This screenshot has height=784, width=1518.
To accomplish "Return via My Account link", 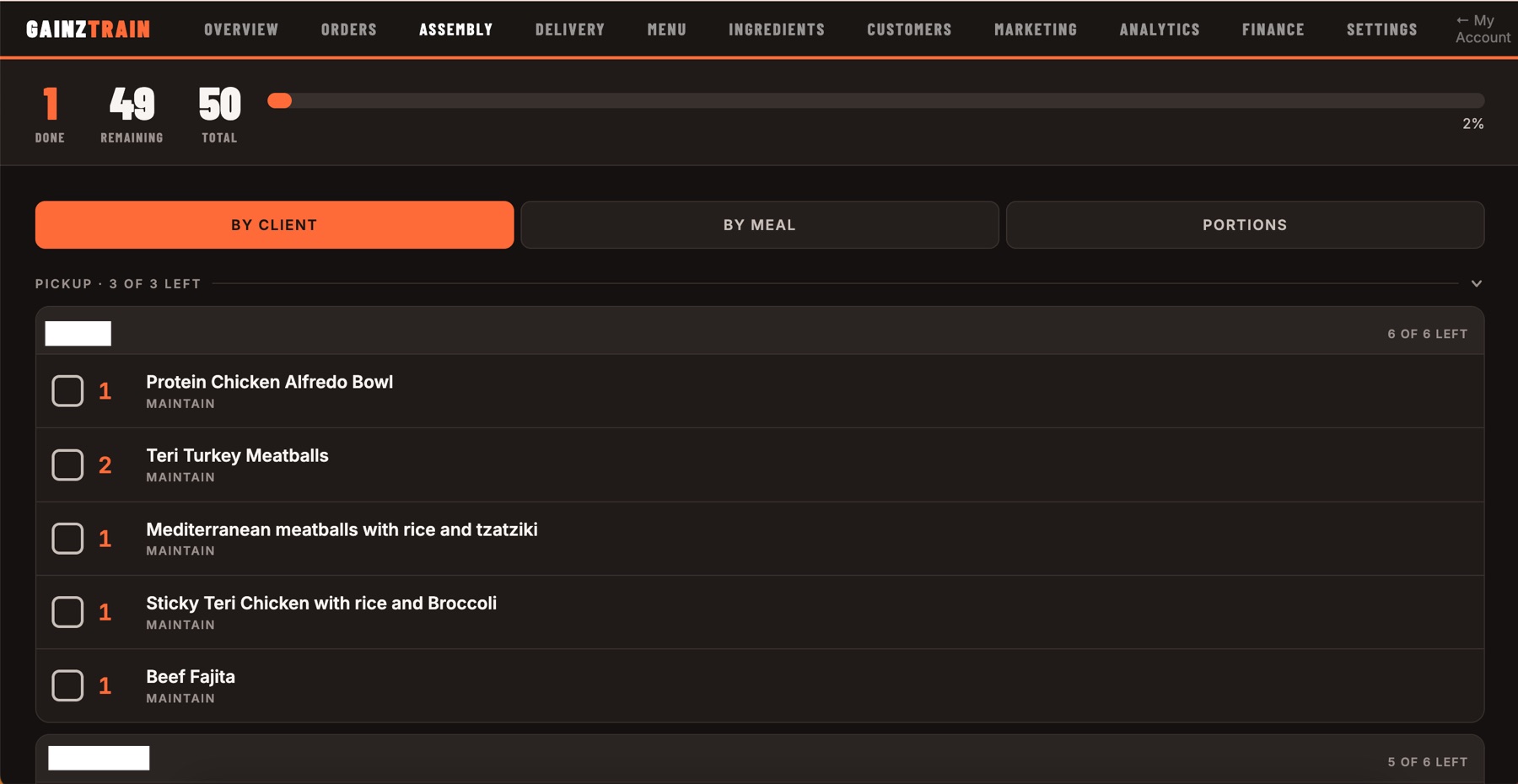I will 1483,30.
